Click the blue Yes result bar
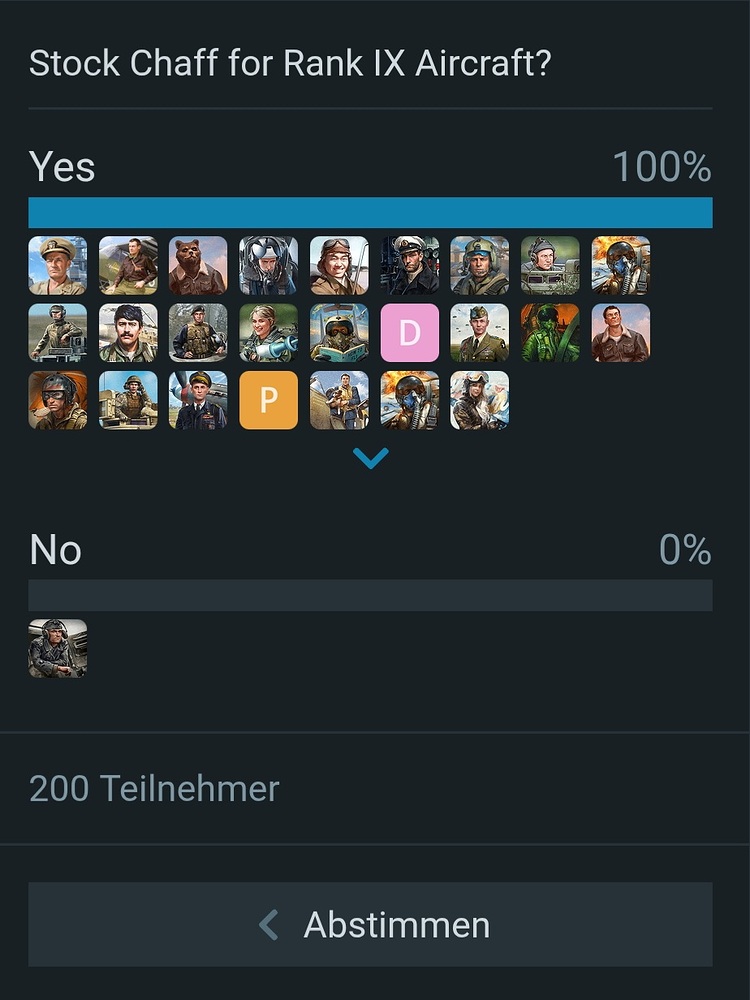Screen dimensions: 750x1000 pyautogui.click(x=370, y=213)
